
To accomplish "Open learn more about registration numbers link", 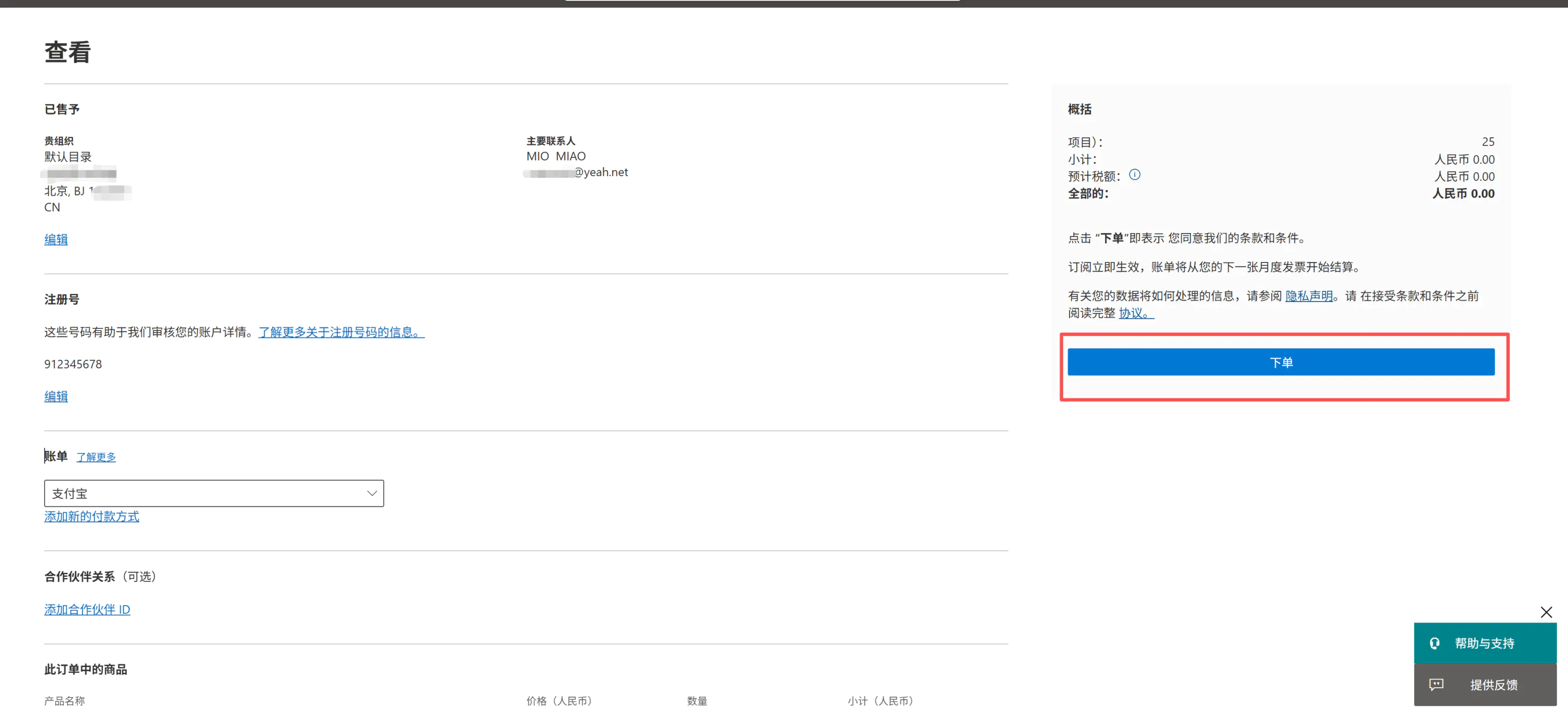I will (341, 332).
